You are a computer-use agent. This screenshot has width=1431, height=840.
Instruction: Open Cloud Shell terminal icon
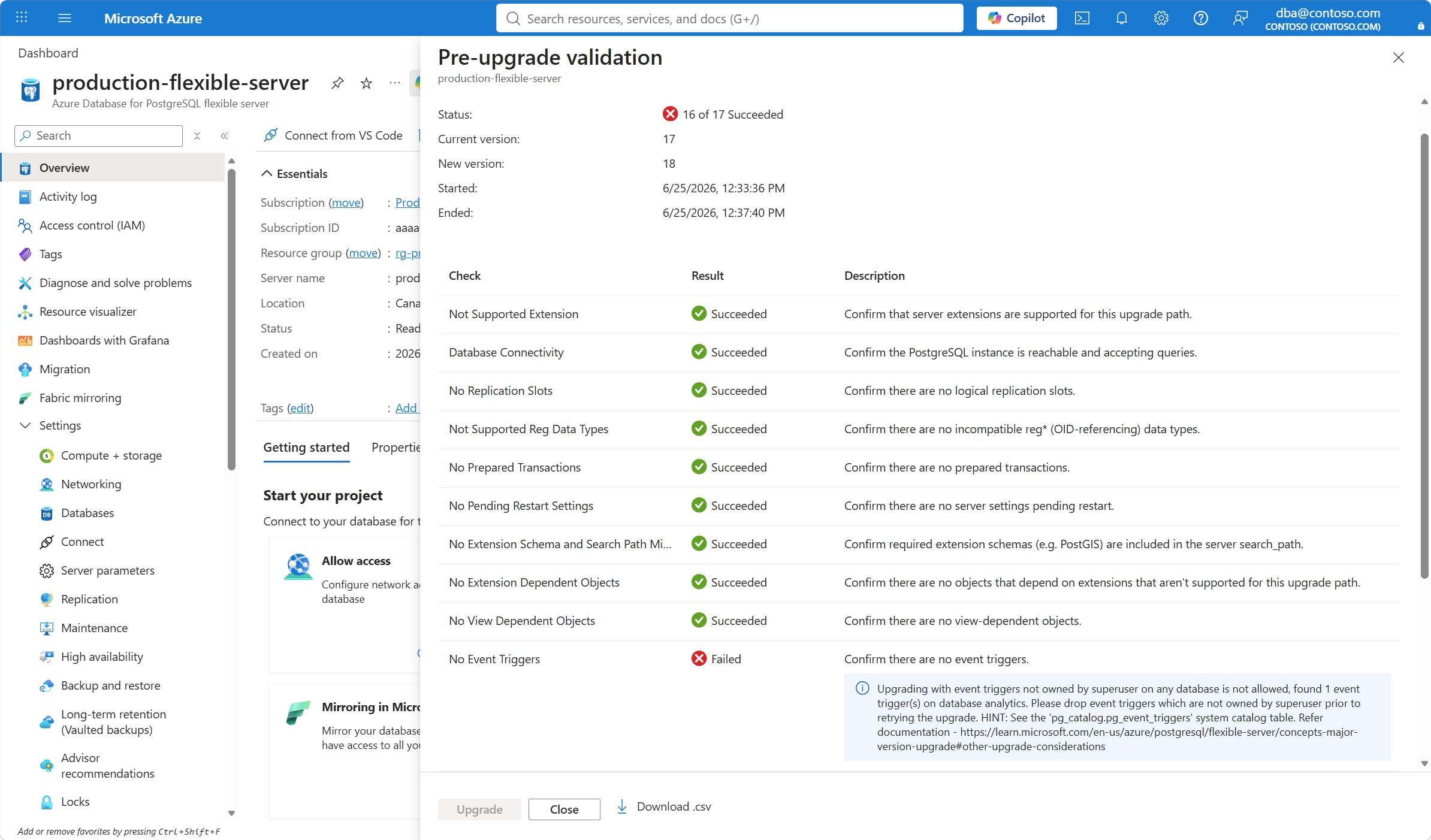click(x=1082, y=19)
